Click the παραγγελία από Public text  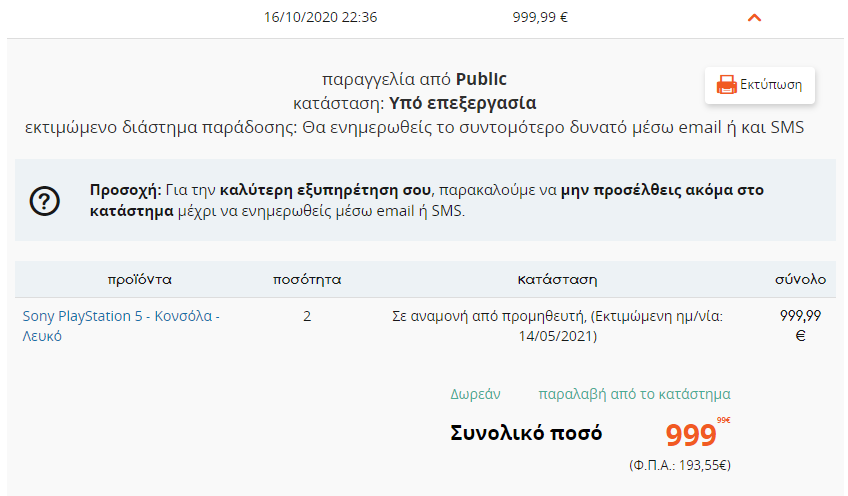click(x=414, y=79)
